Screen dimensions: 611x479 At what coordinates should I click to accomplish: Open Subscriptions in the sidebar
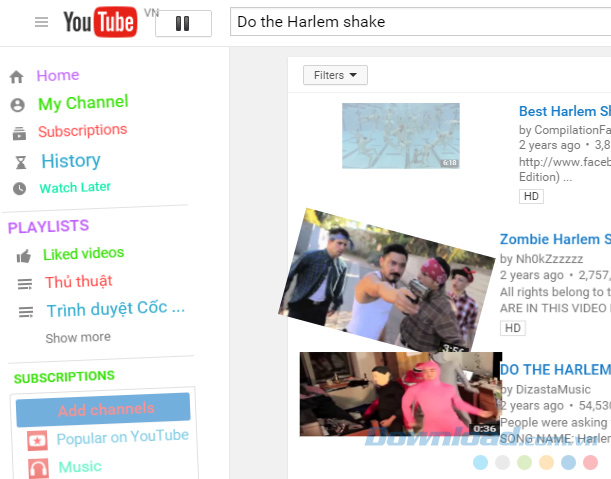point(82,131)
